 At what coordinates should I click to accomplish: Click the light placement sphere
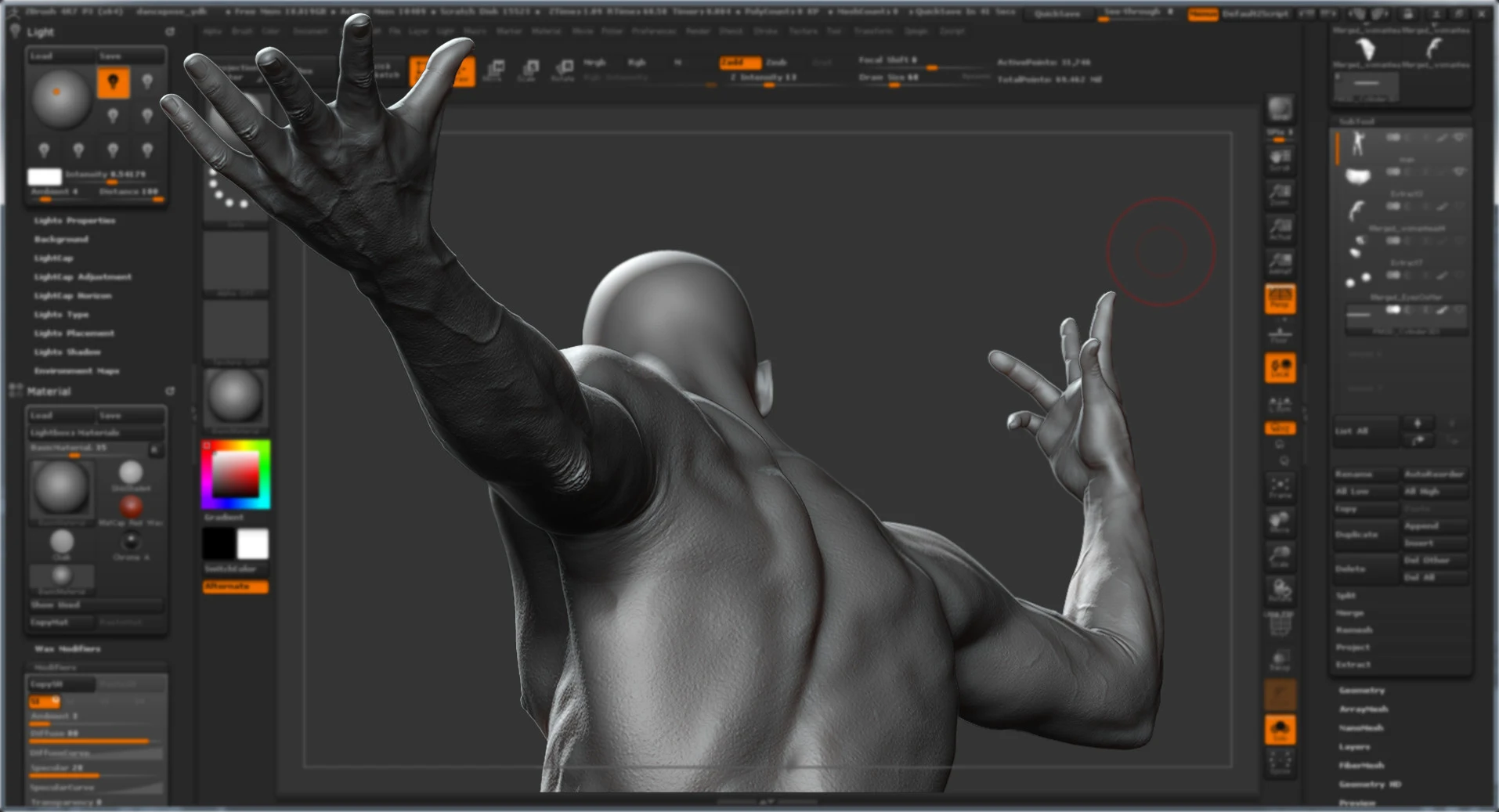coord(60,98)
